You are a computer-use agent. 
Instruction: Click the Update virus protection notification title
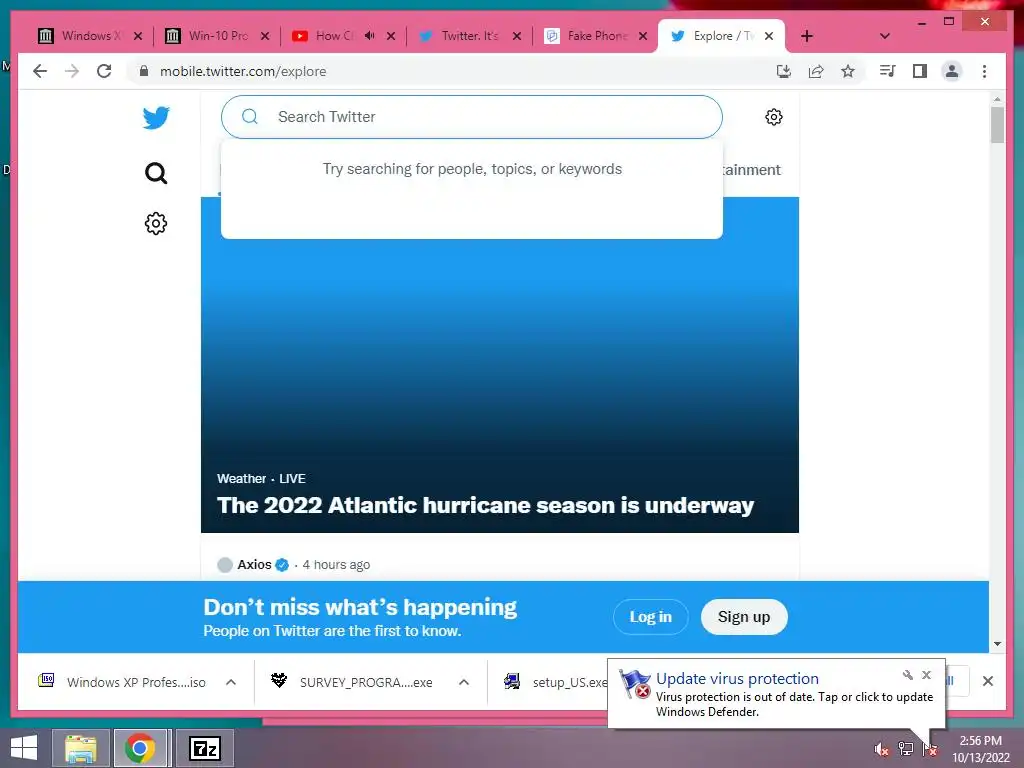(x=737, y=679)
